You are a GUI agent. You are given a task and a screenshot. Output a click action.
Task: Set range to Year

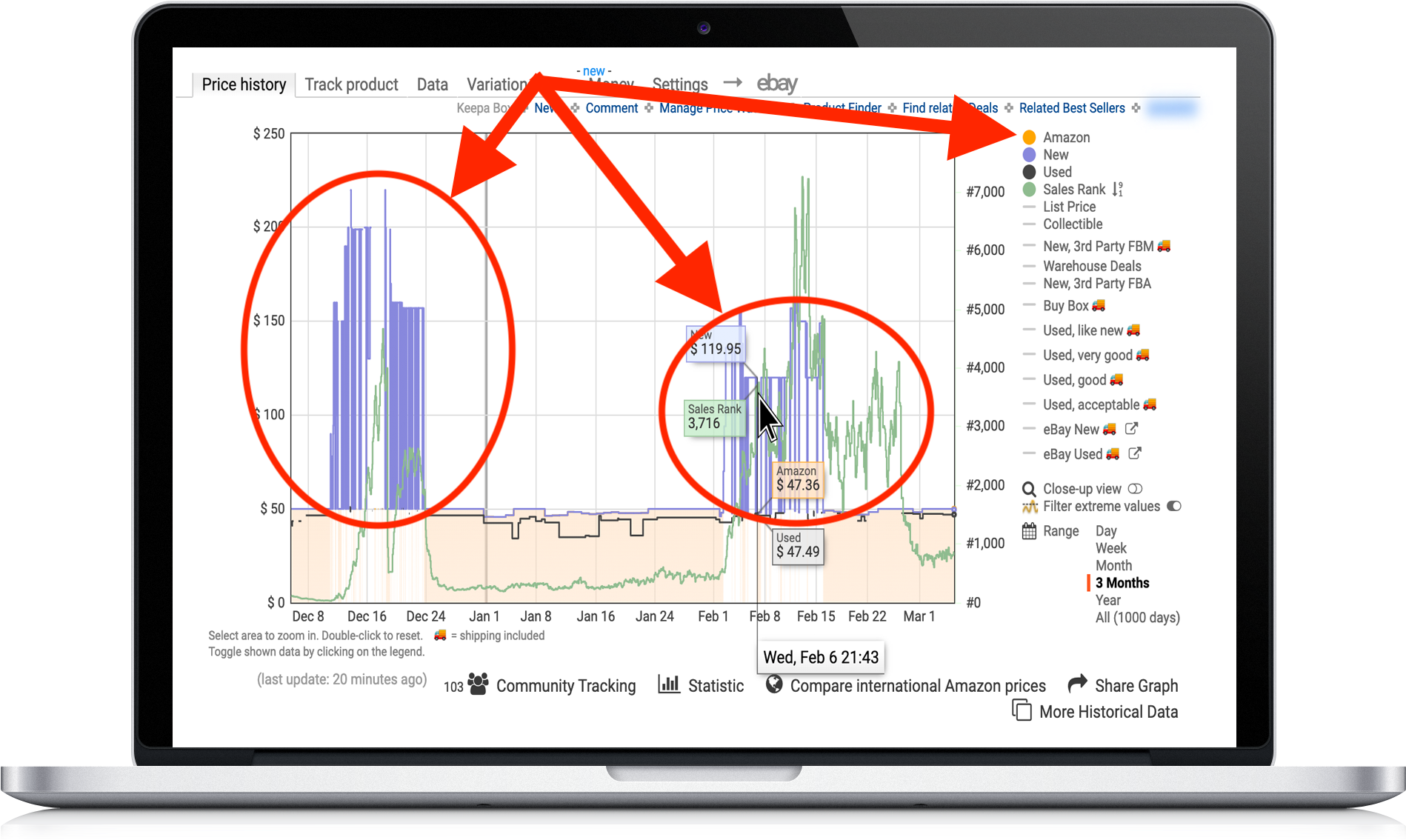pyautogui.click(x=1107, y=601)
